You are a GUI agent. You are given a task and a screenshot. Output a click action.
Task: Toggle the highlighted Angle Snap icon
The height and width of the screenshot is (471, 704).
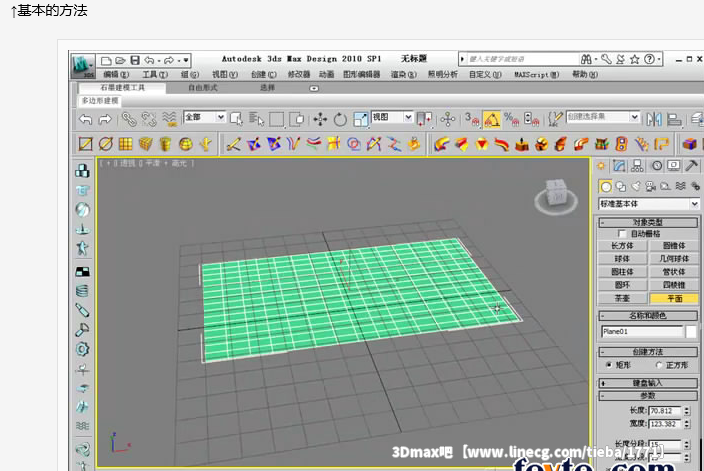point(492,119)
